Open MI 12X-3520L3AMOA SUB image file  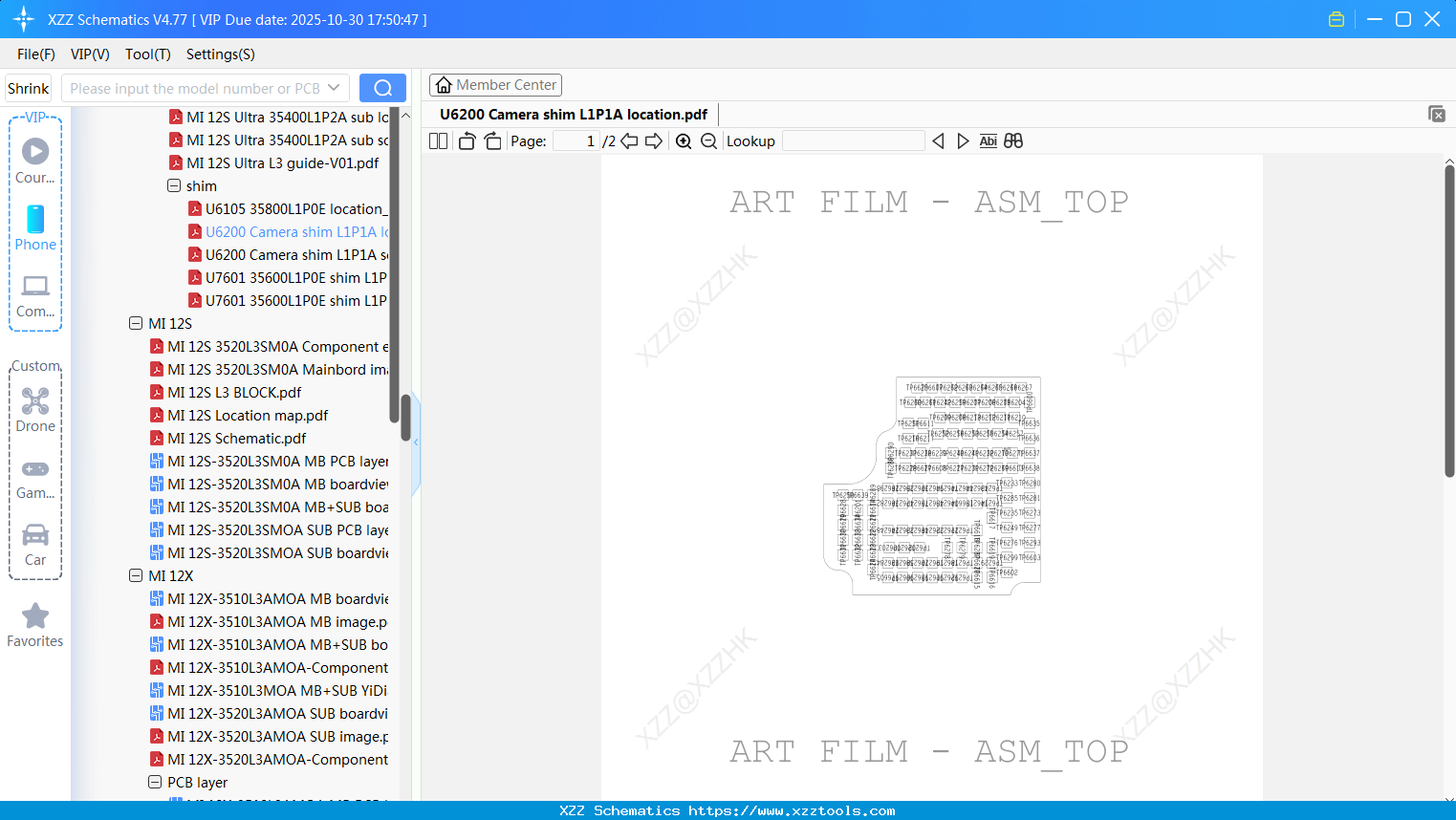coord(270,736)
